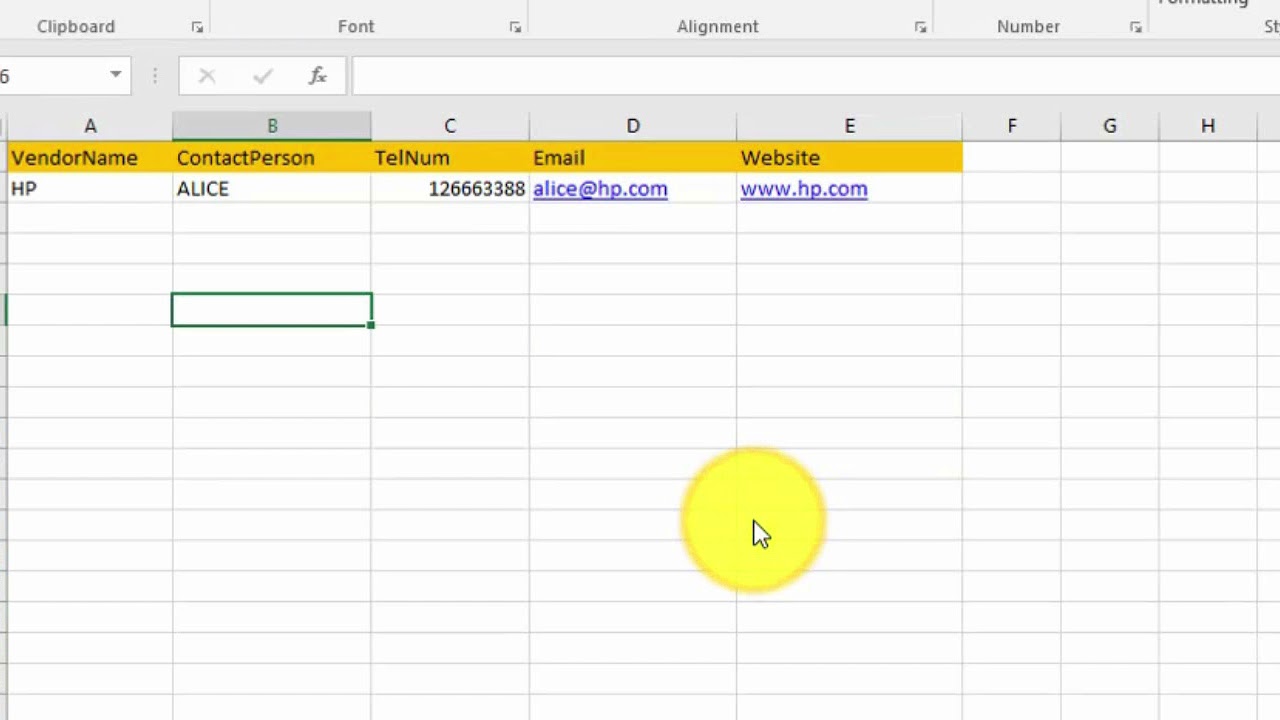Select the TelNum header cell

[x=450, y=158]
